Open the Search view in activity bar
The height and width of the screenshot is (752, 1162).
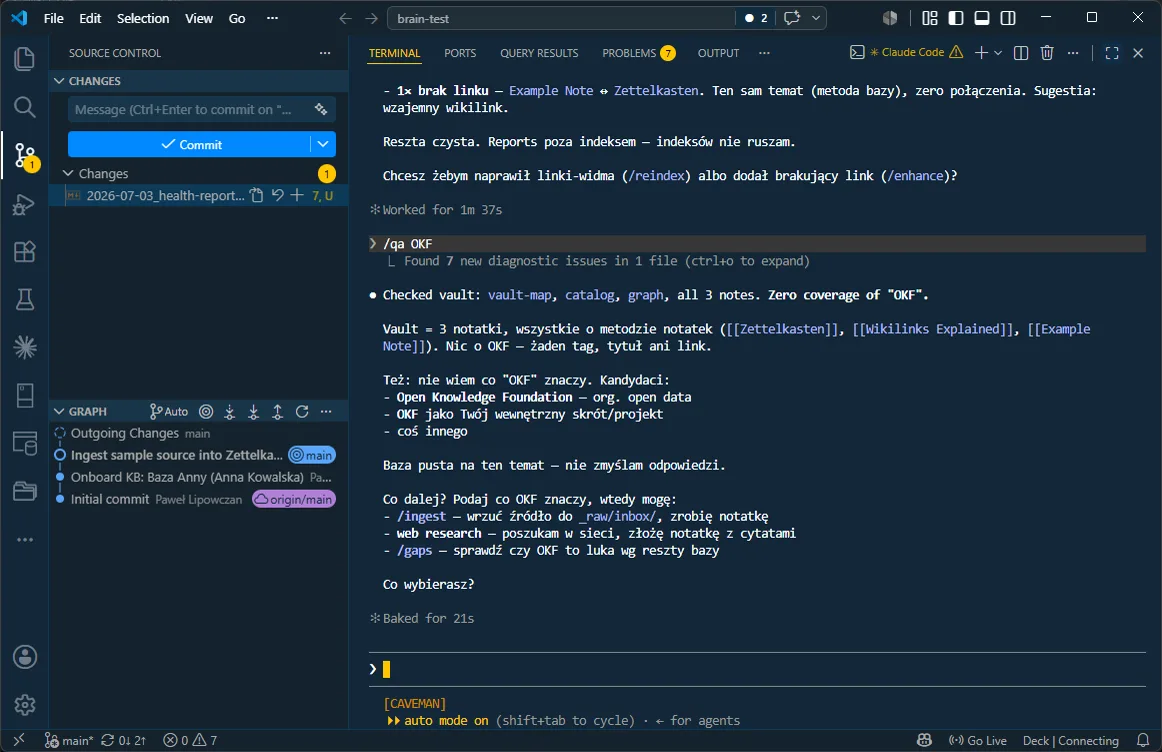[24, 107]
